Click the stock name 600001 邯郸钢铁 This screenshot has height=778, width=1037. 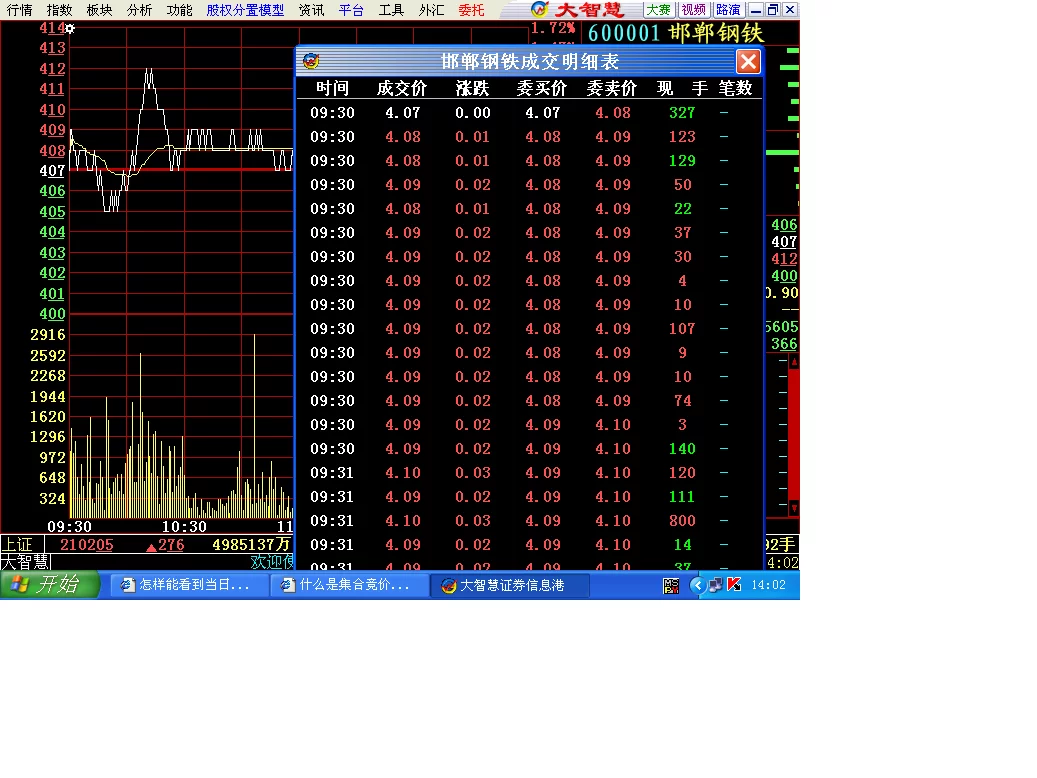(675, 33)
